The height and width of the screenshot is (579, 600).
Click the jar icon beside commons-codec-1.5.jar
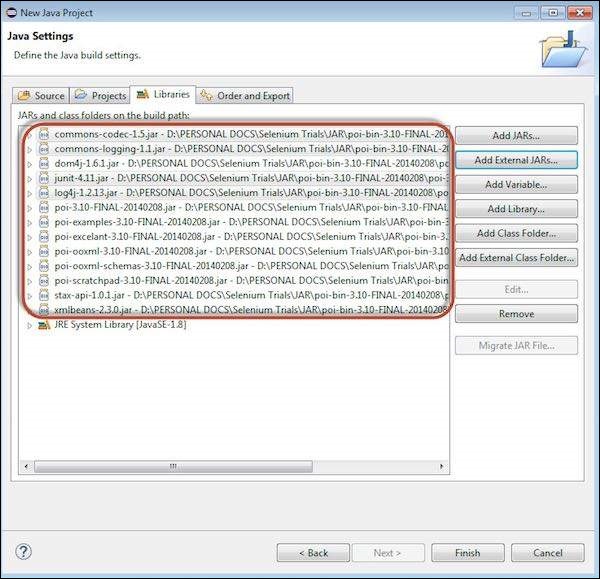click(x=44, y=134)
